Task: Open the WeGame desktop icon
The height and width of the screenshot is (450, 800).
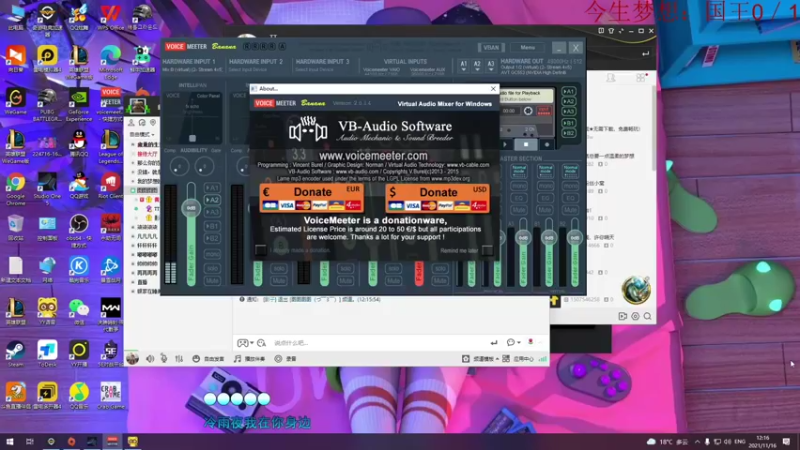Action: pyautogui.click(x=15, y=101)
